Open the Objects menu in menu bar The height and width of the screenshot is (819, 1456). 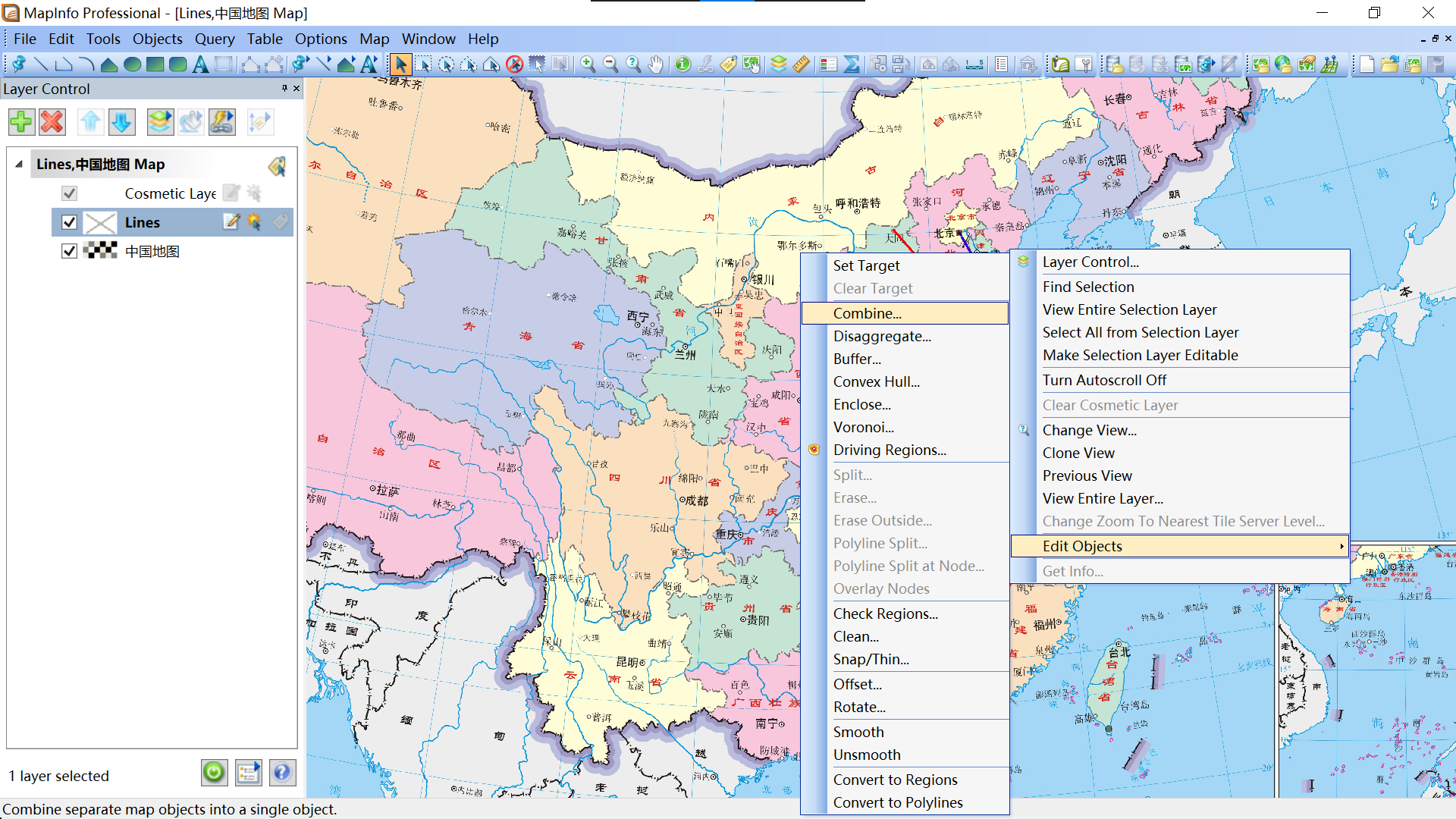157,39
